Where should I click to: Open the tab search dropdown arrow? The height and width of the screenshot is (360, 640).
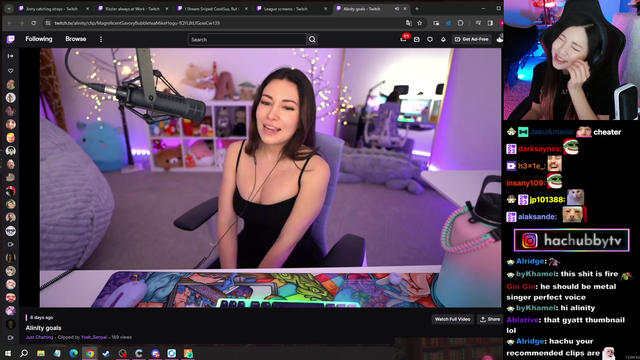point(9,9)
